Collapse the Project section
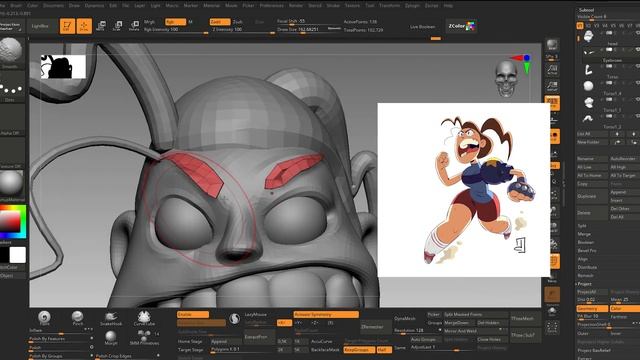This screenshot has width=640, height=360. tap(584, 284)
